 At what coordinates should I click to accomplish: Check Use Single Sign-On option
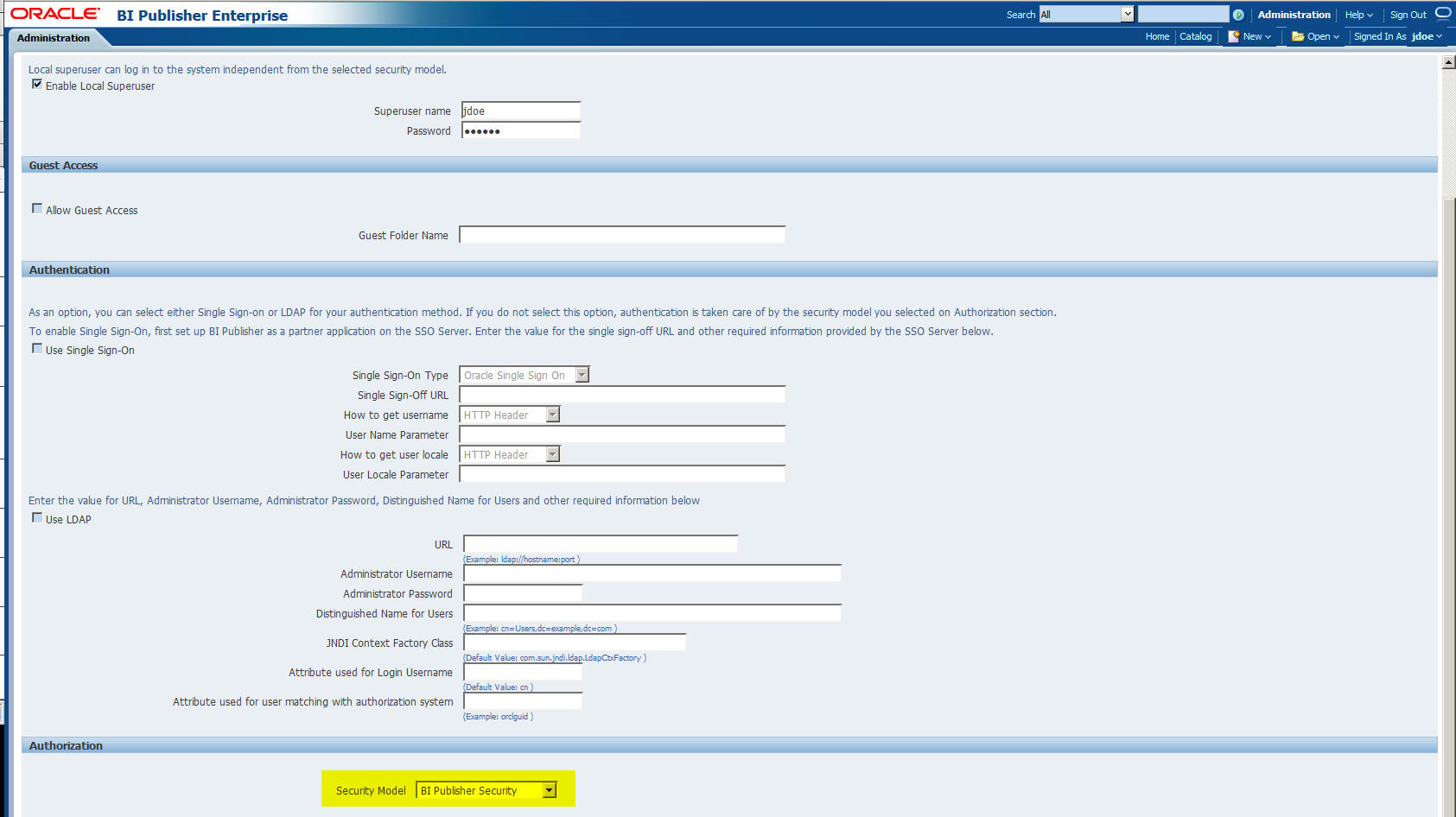click(x=37, y=349)
